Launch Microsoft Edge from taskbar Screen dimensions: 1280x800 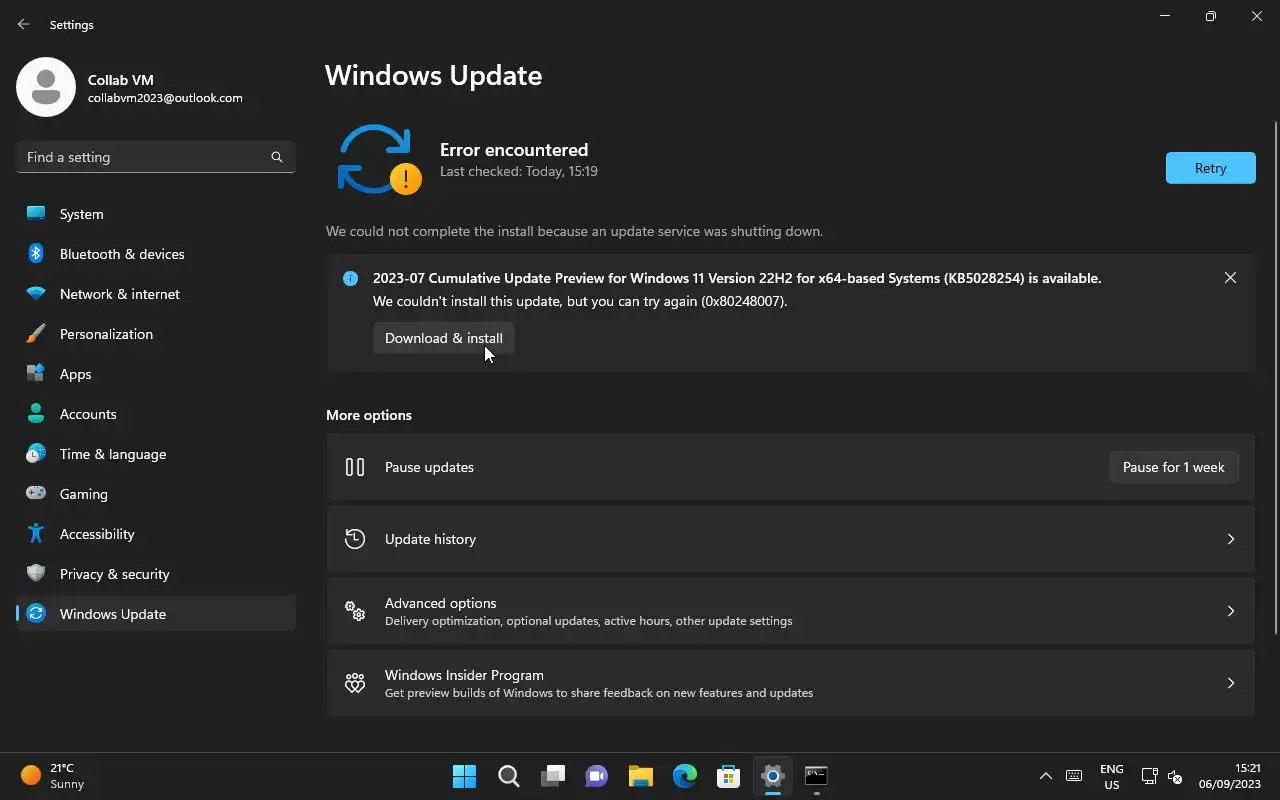coord(685,776)
